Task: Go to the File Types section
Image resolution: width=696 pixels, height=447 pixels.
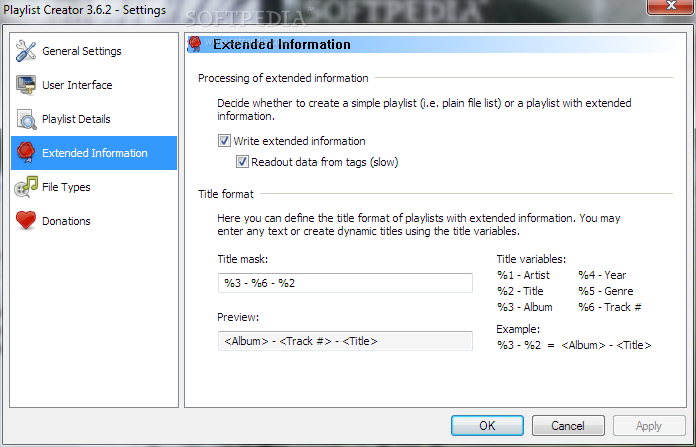Action: (94, 187)
